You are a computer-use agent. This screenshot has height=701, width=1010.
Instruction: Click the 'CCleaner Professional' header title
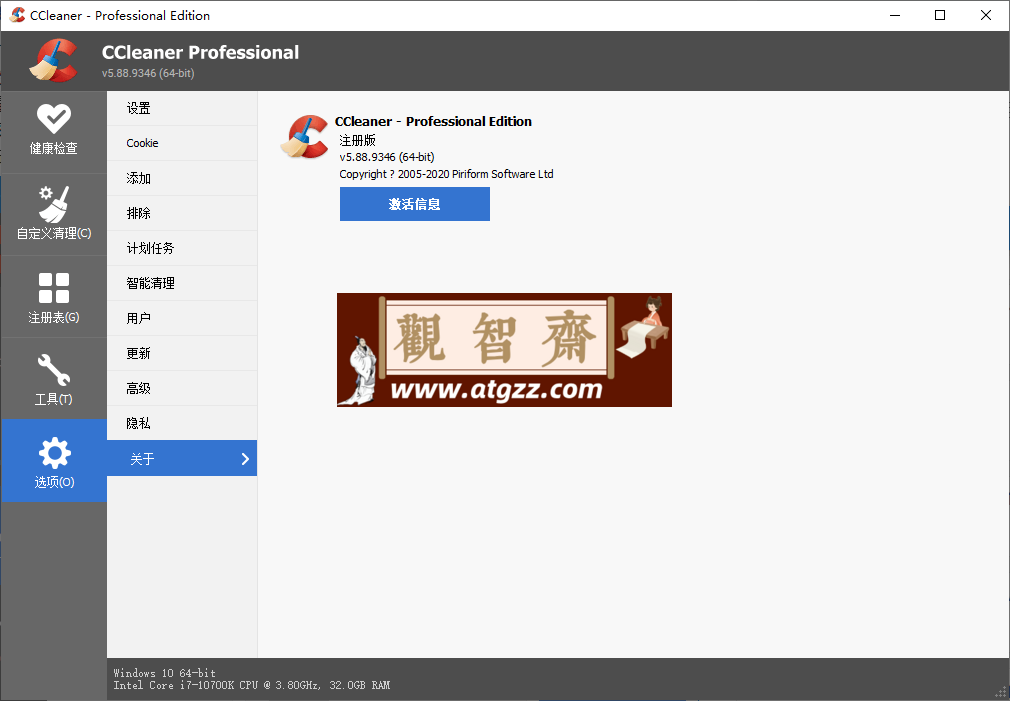200,52
